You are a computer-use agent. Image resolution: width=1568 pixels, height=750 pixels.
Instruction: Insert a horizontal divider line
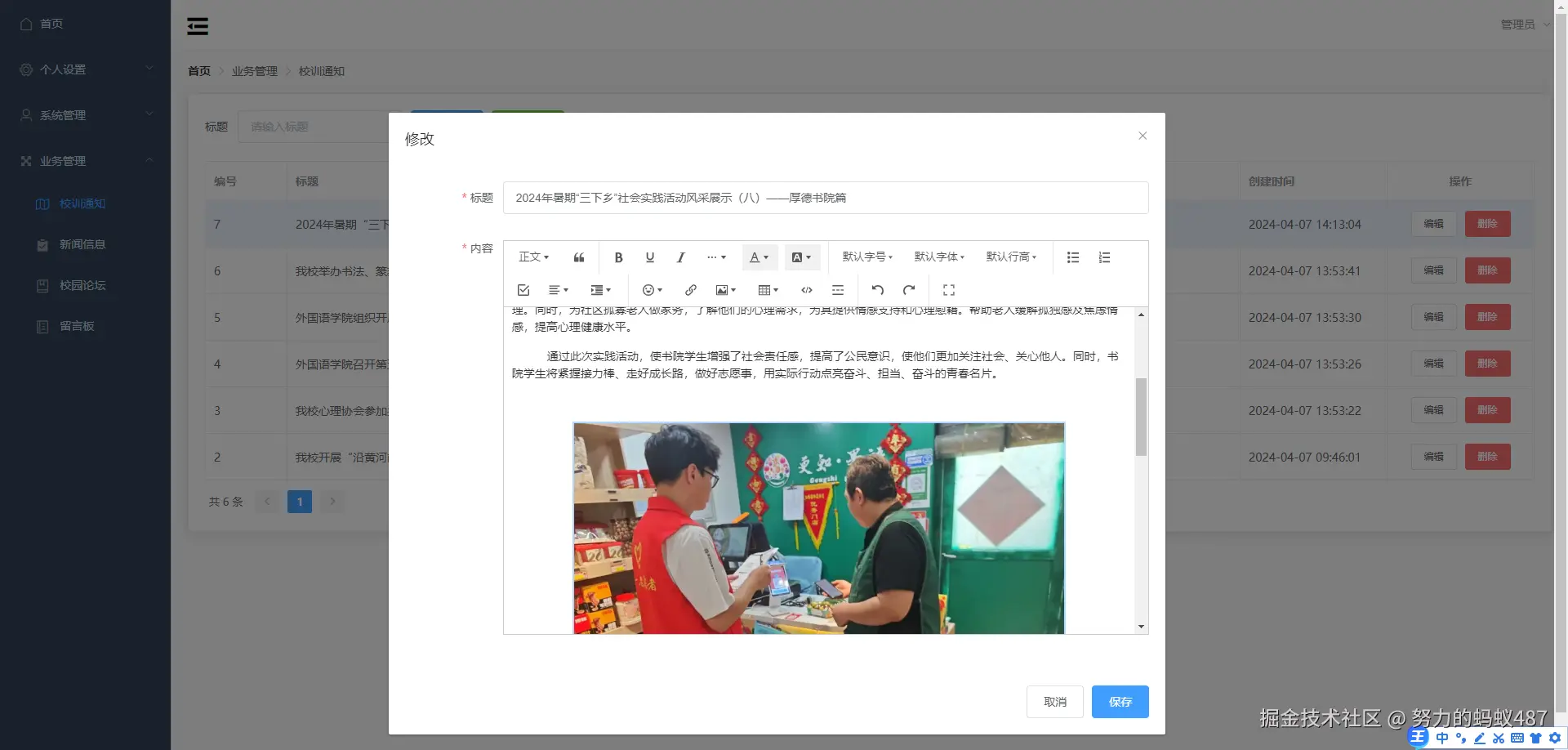tap(838, 290)
